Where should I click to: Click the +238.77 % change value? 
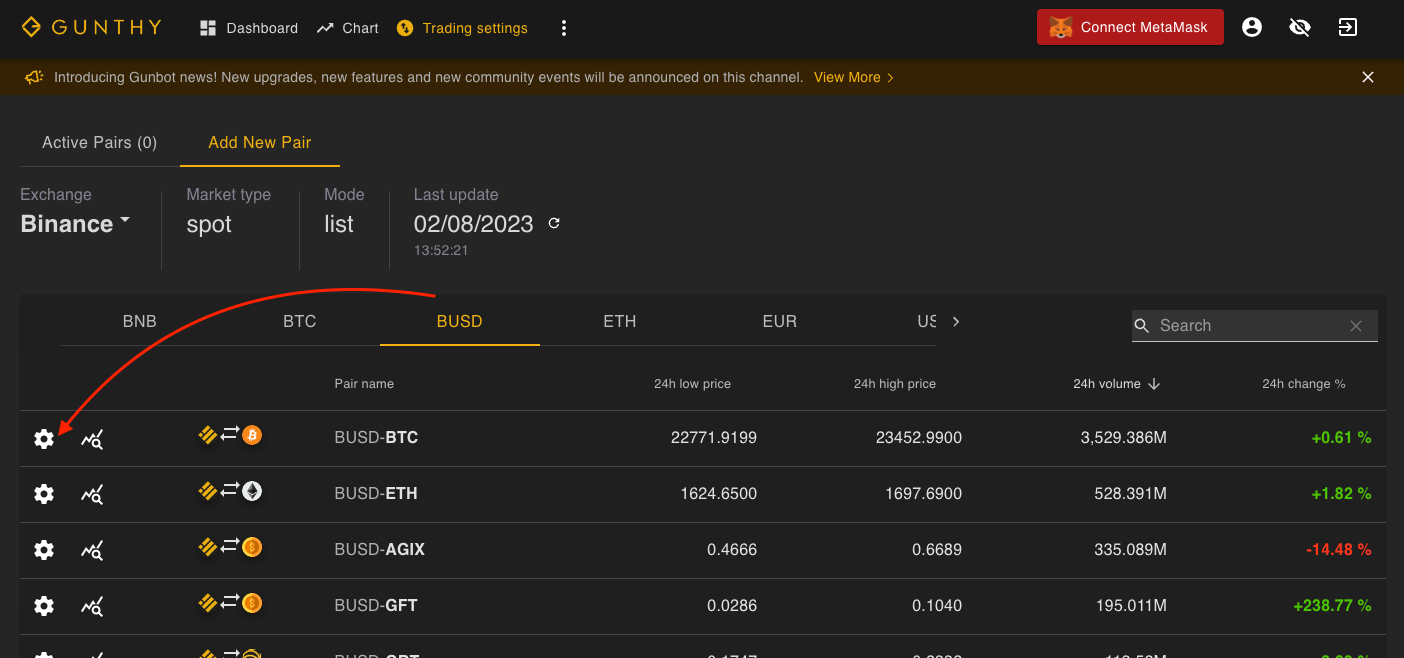pyautogui.click(x=1332, y=606)
